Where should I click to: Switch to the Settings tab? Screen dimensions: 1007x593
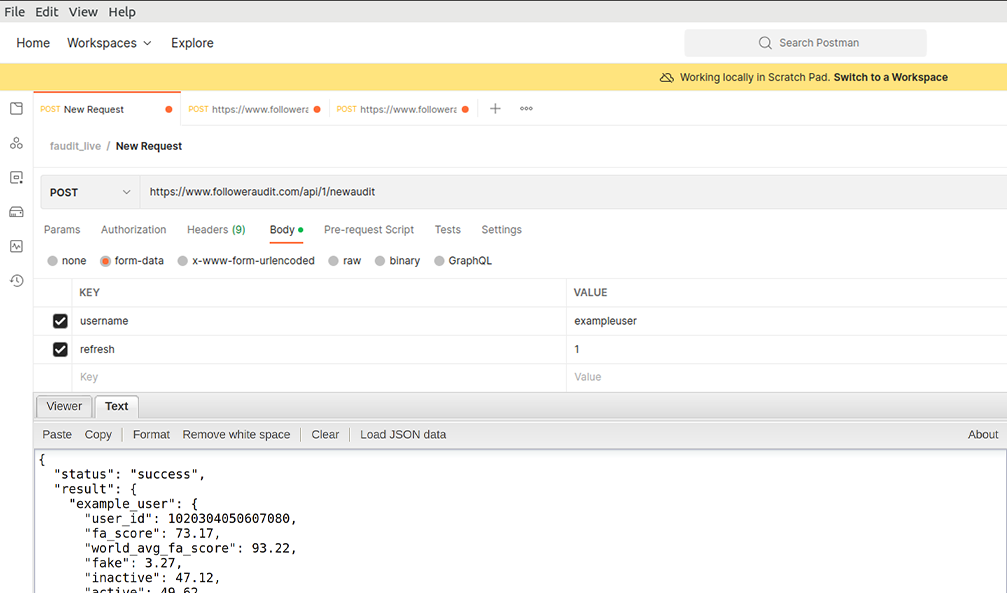502,230
